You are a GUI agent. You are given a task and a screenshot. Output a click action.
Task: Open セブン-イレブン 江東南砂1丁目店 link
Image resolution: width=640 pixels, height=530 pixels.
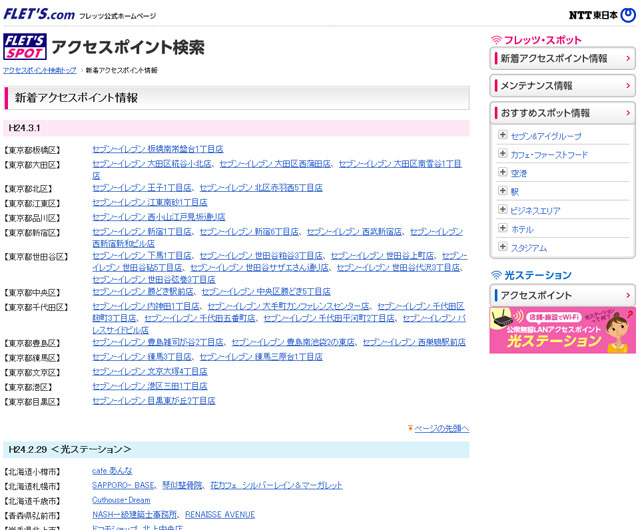[x=150, y=203]
